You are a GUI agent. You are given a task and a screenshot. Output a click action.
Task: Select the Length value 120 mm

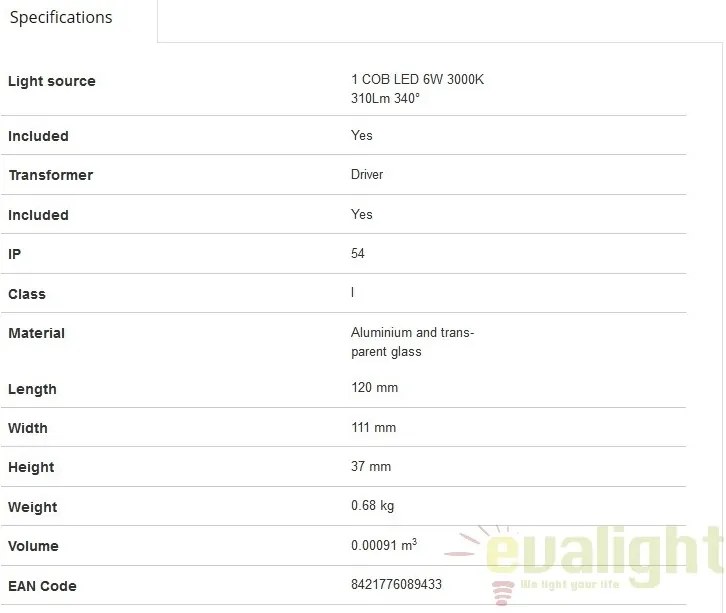(x=374, y=388)
